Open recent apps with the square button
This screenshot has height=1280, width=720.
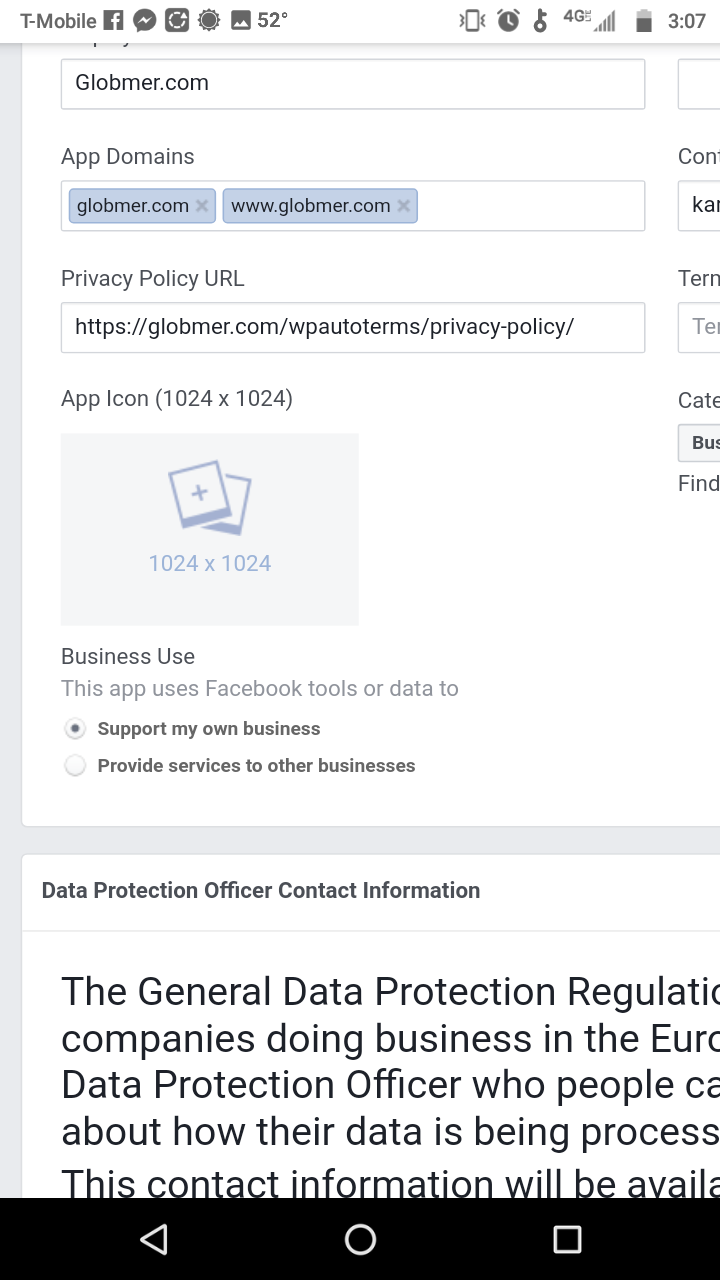click(567, 1240)
